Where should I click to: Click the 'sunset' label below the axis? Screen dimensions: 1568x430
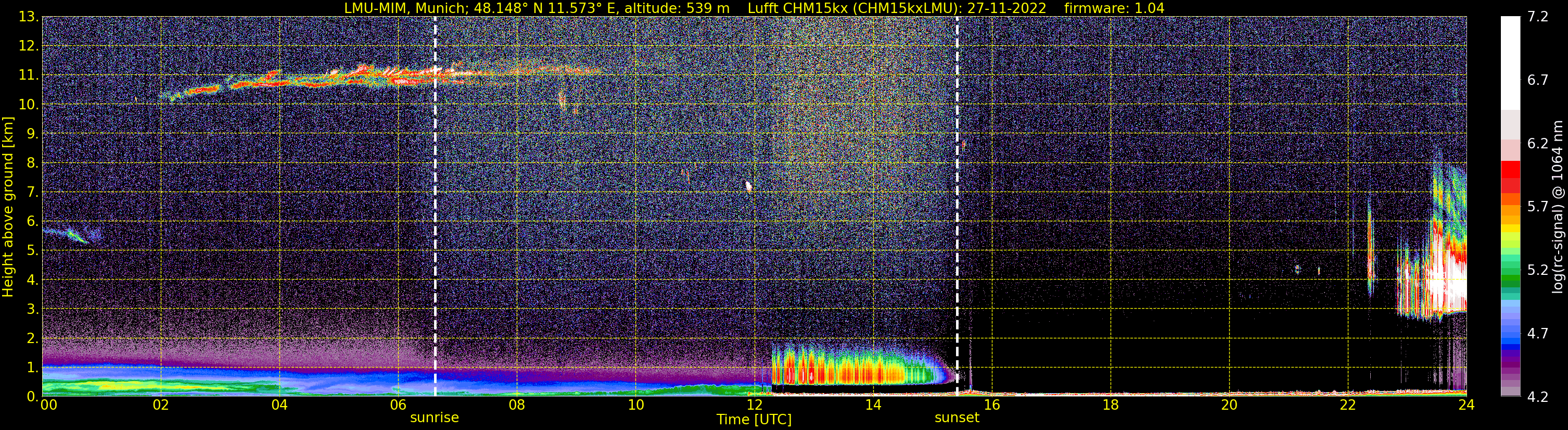click(957, 418)
